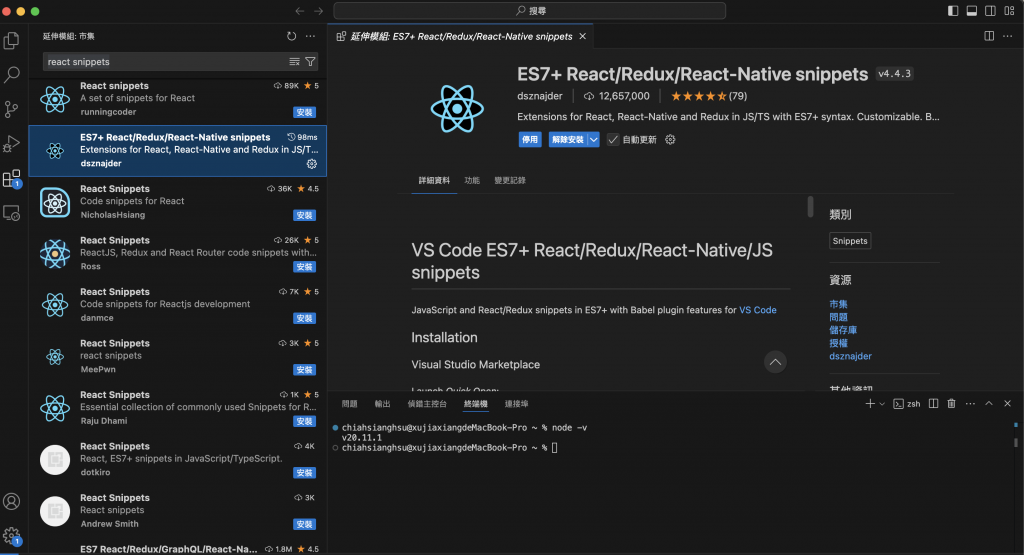Open the 偵錯主控台 debug console tab
This screenshot has height=555, width=1024.
pyautogui.click(x=426, y=404)
